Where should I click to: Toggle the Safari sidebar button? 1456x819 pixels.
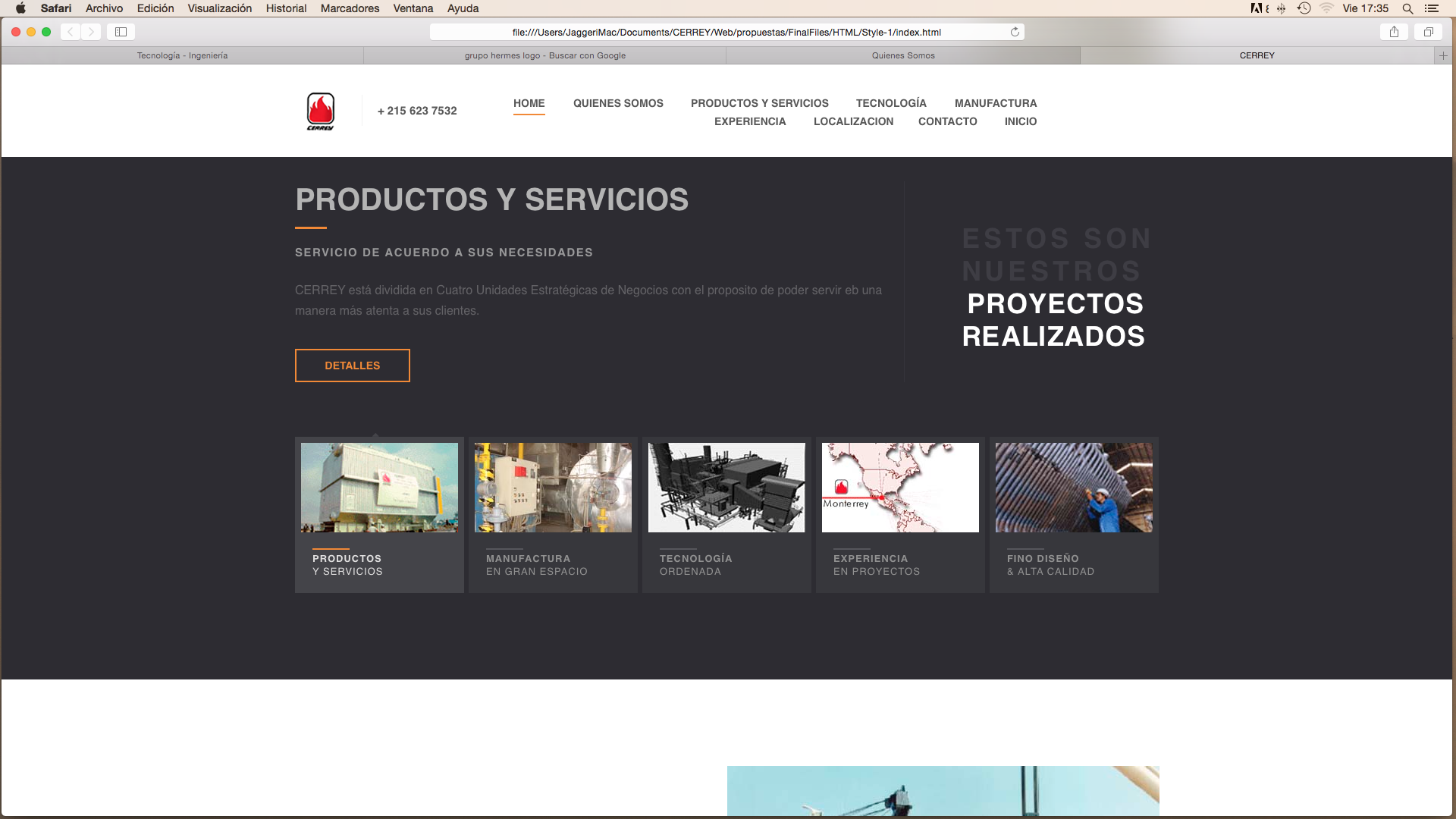121,32
